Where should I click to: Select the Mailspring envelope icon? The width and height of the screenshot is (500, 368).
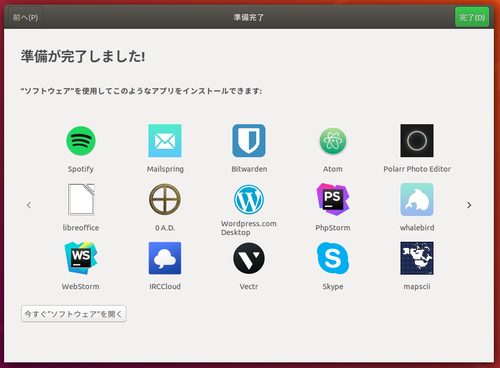coord(165,141)
